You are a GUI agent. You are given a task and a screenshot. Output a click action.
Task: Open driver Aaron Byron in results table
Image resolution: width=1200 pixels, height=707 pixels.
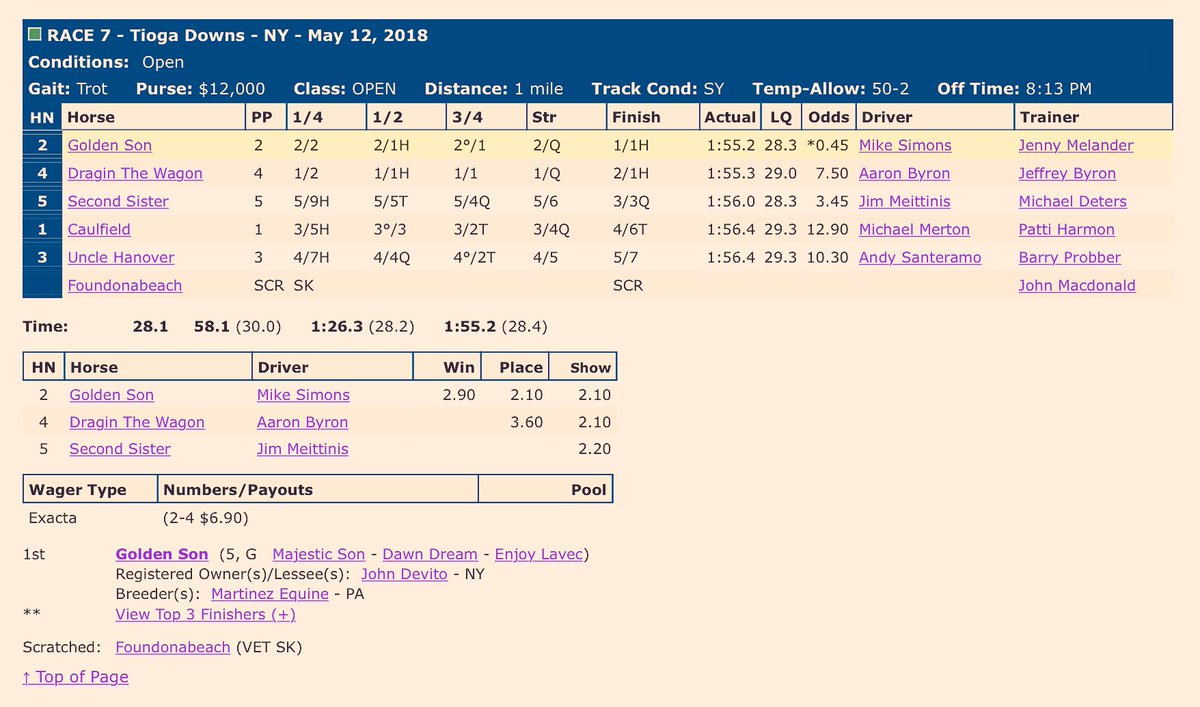(x=904, y=173)
